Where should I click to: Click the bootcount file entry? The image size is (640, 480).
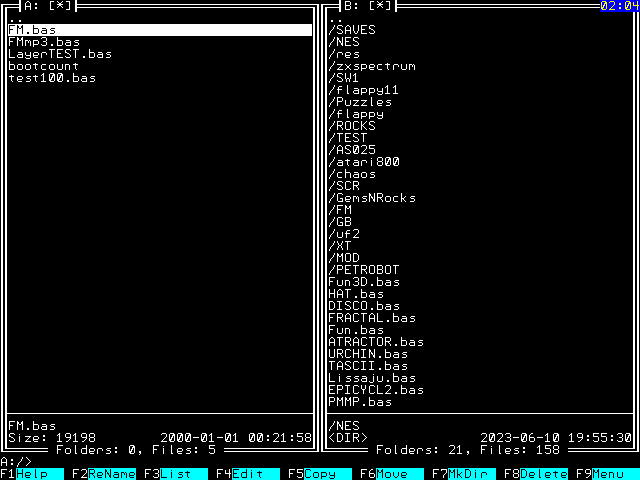44,66
